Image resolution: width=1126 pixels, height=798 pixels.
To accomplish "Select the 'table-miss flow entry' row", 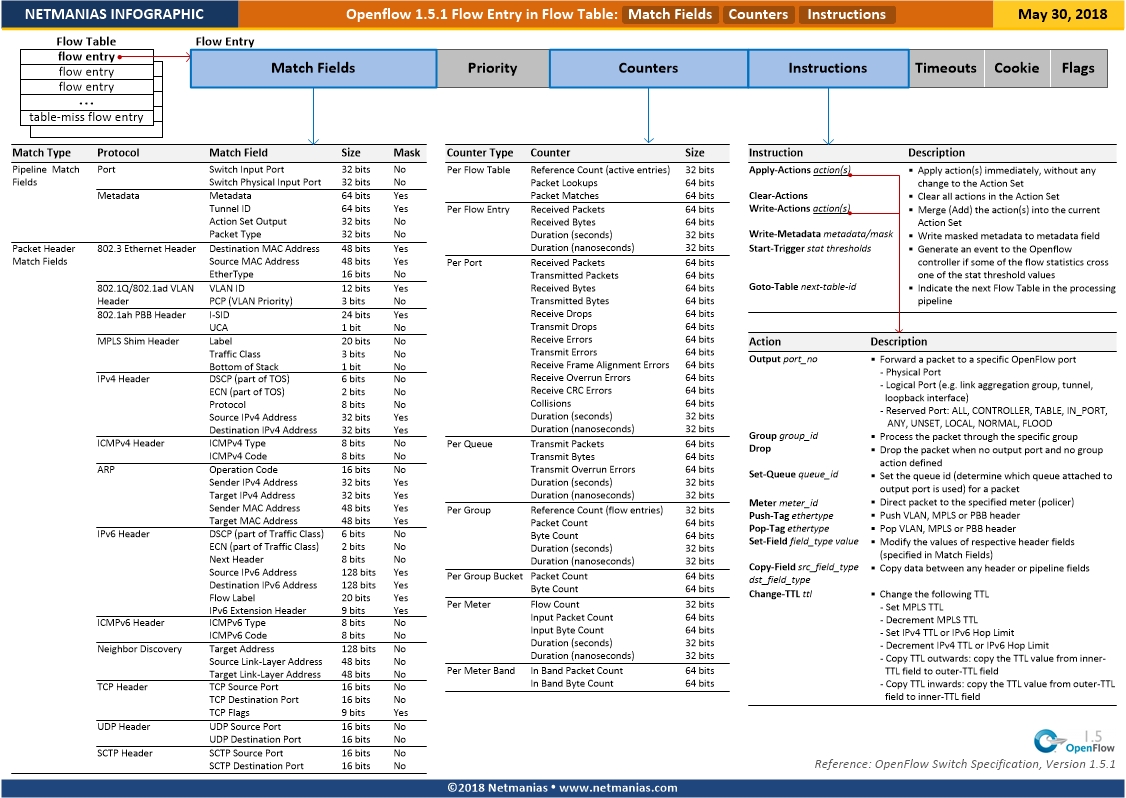I will [86, 117].
